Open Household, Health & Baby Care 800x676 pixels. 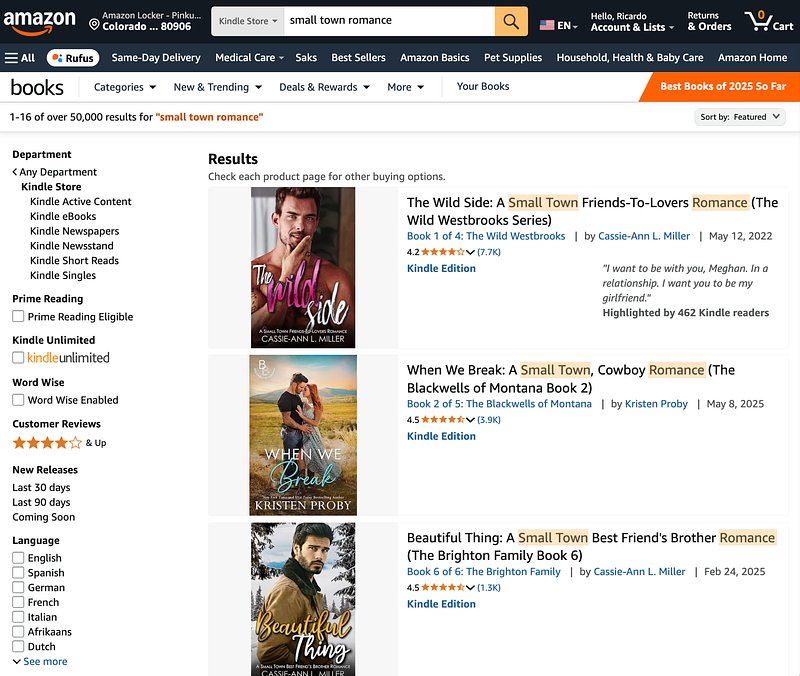click(x=630, y=58)
